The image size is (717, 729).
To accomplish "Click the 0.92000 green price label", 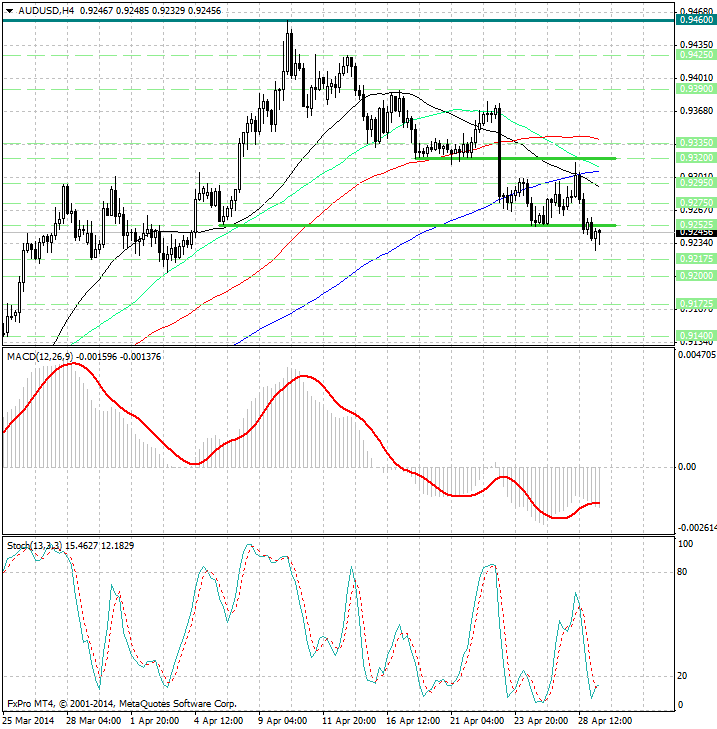I will click(694, 274).
